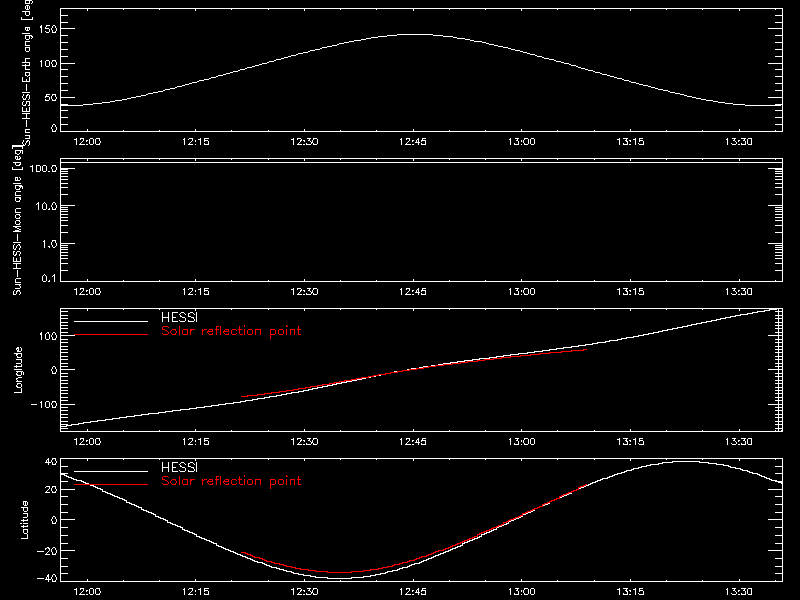The height and width of the screenshot is (600, 800).
Task: Click the -100 tick on Longitude axis
Action: 44,404
